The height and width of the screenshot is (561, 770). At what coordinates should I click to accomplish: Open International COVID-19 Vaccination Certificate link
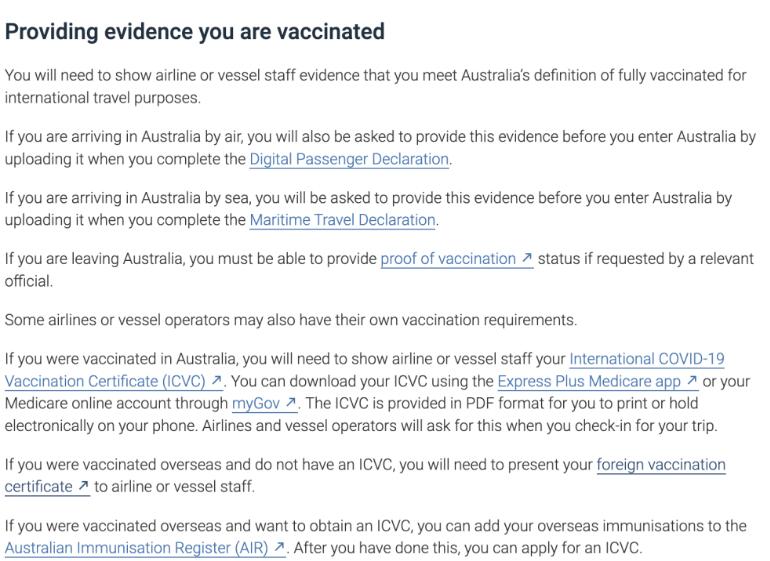[646, 359]
